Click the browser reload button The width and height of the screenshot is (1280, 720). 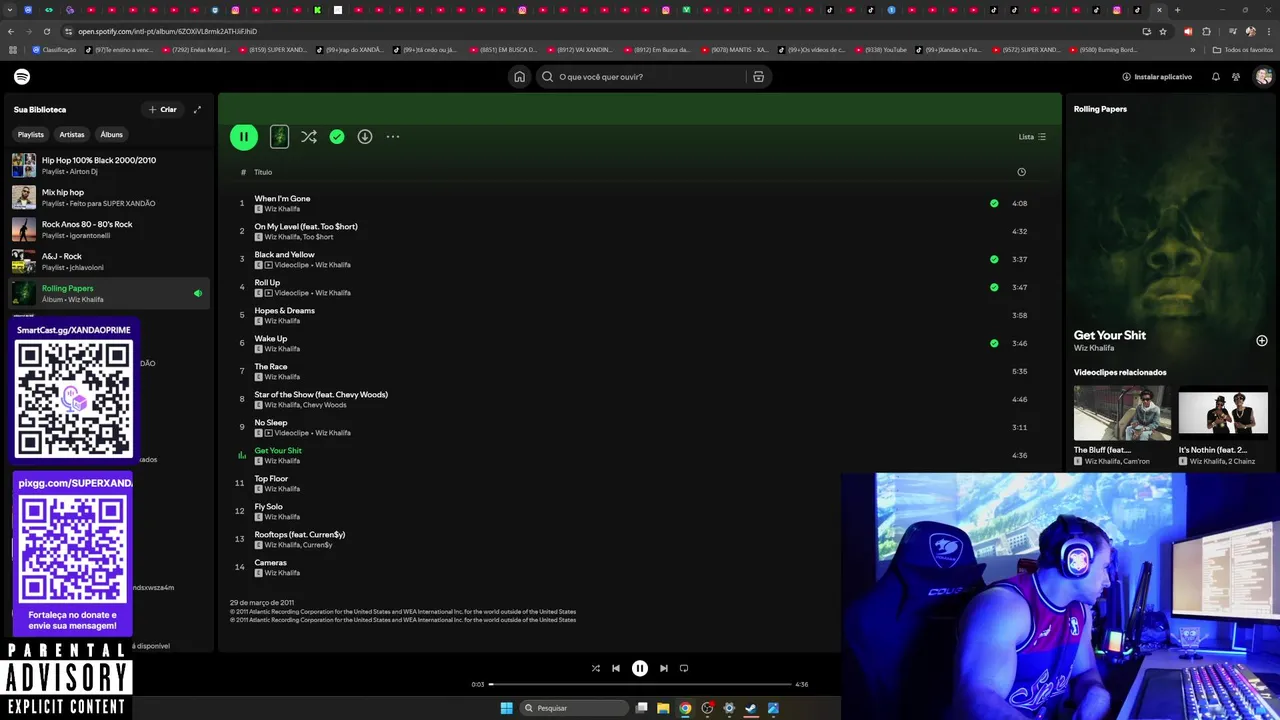coord(46,31)
